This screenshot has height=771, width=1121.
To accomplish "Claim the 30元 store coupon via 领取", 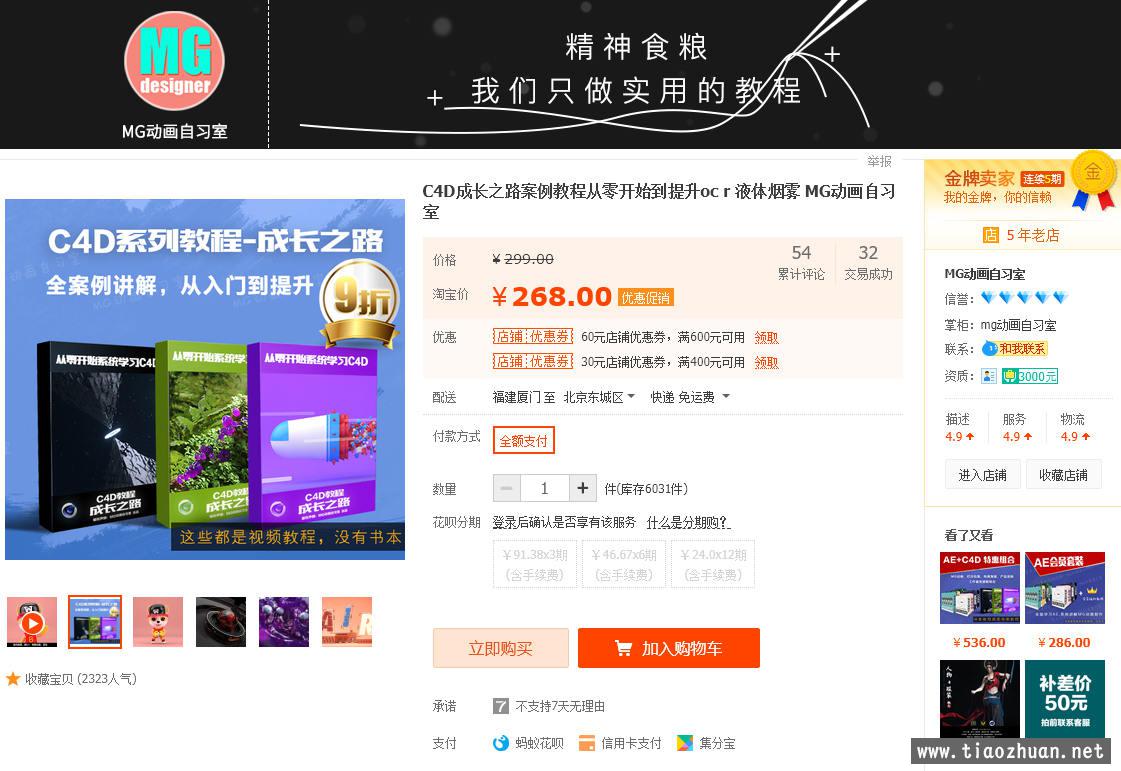I will coord(766,363).
